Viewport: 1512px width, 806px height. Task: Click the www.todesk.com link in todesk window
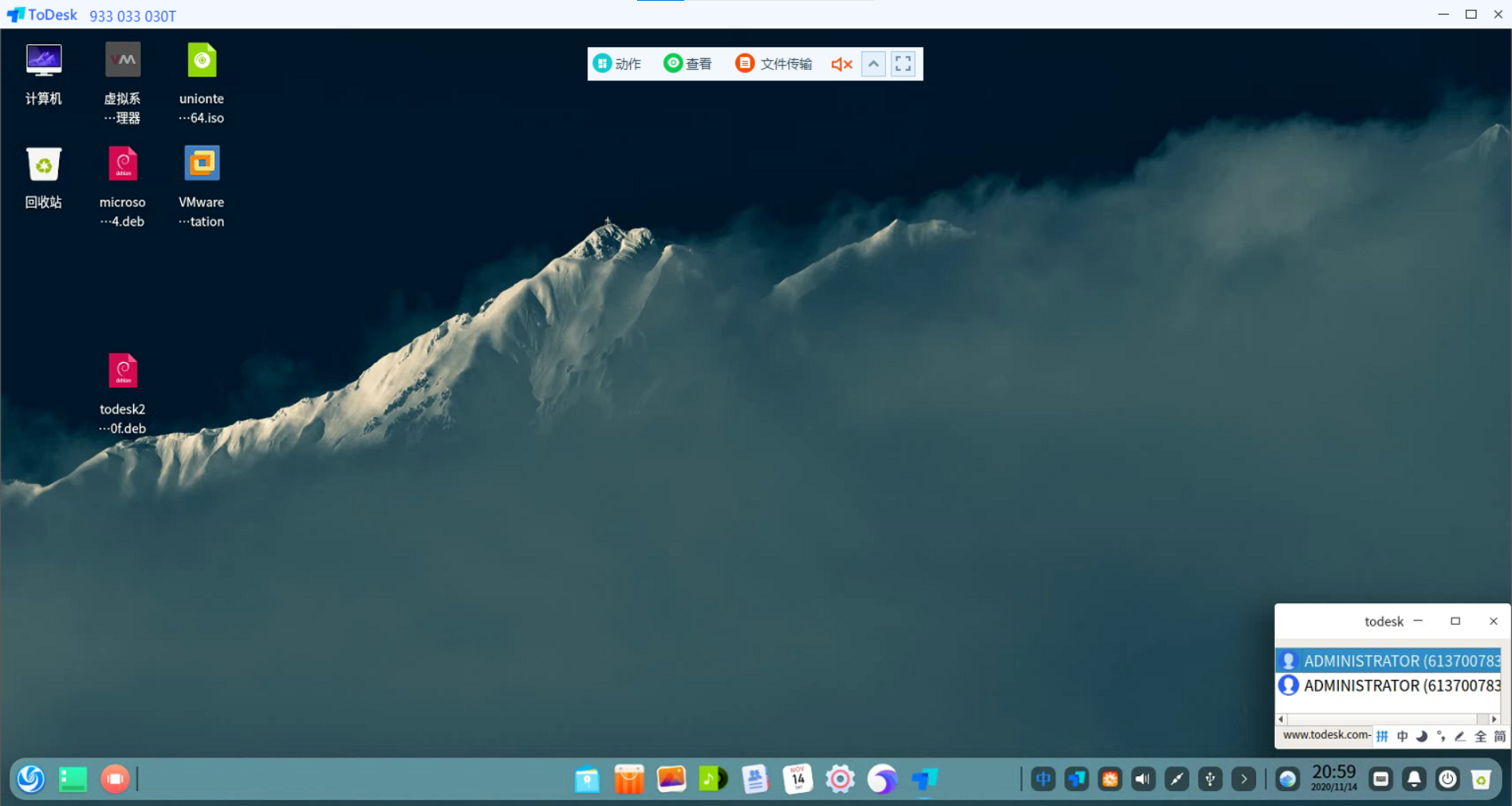pos(1326,734)
